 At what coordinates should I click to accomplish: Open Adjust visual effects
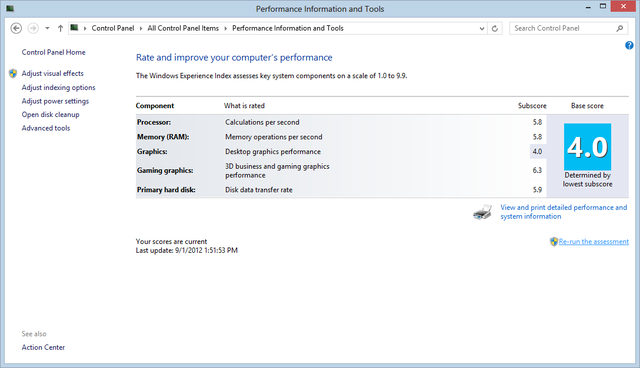point(52,73)
